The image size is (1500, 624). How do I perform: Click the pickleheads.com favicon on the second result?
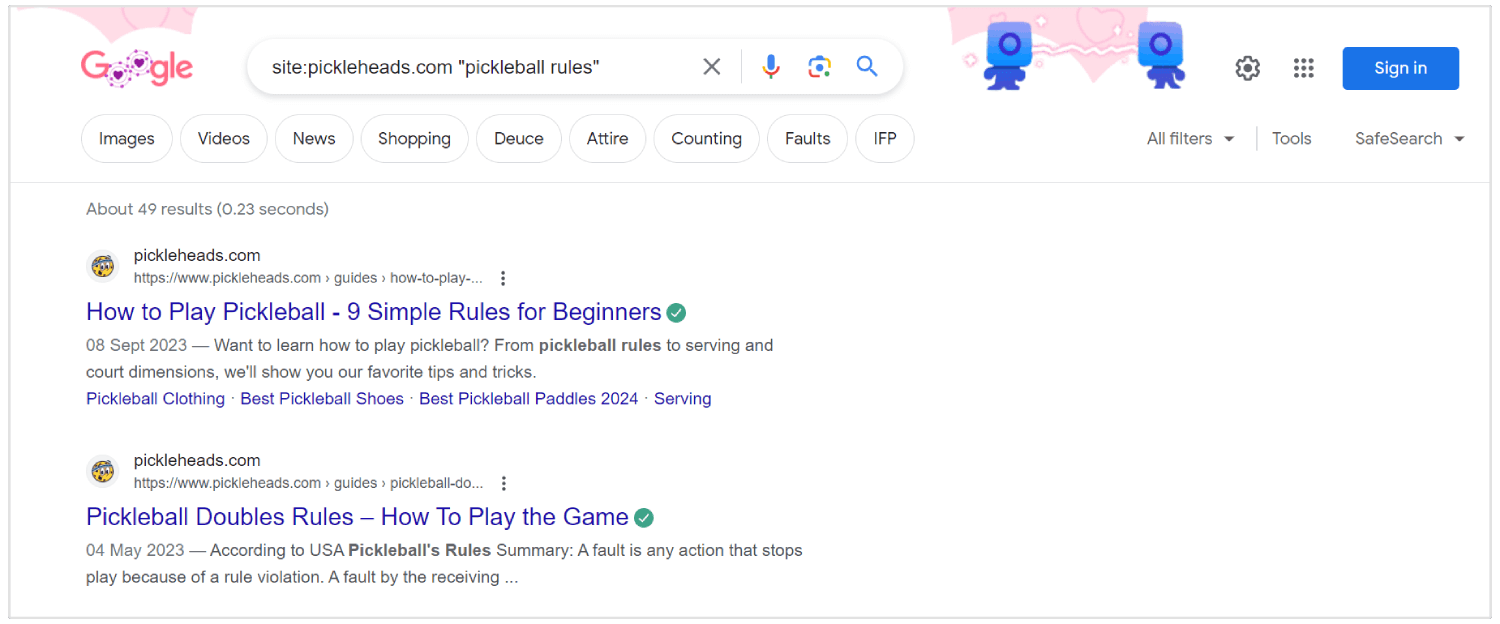point(102,470)
